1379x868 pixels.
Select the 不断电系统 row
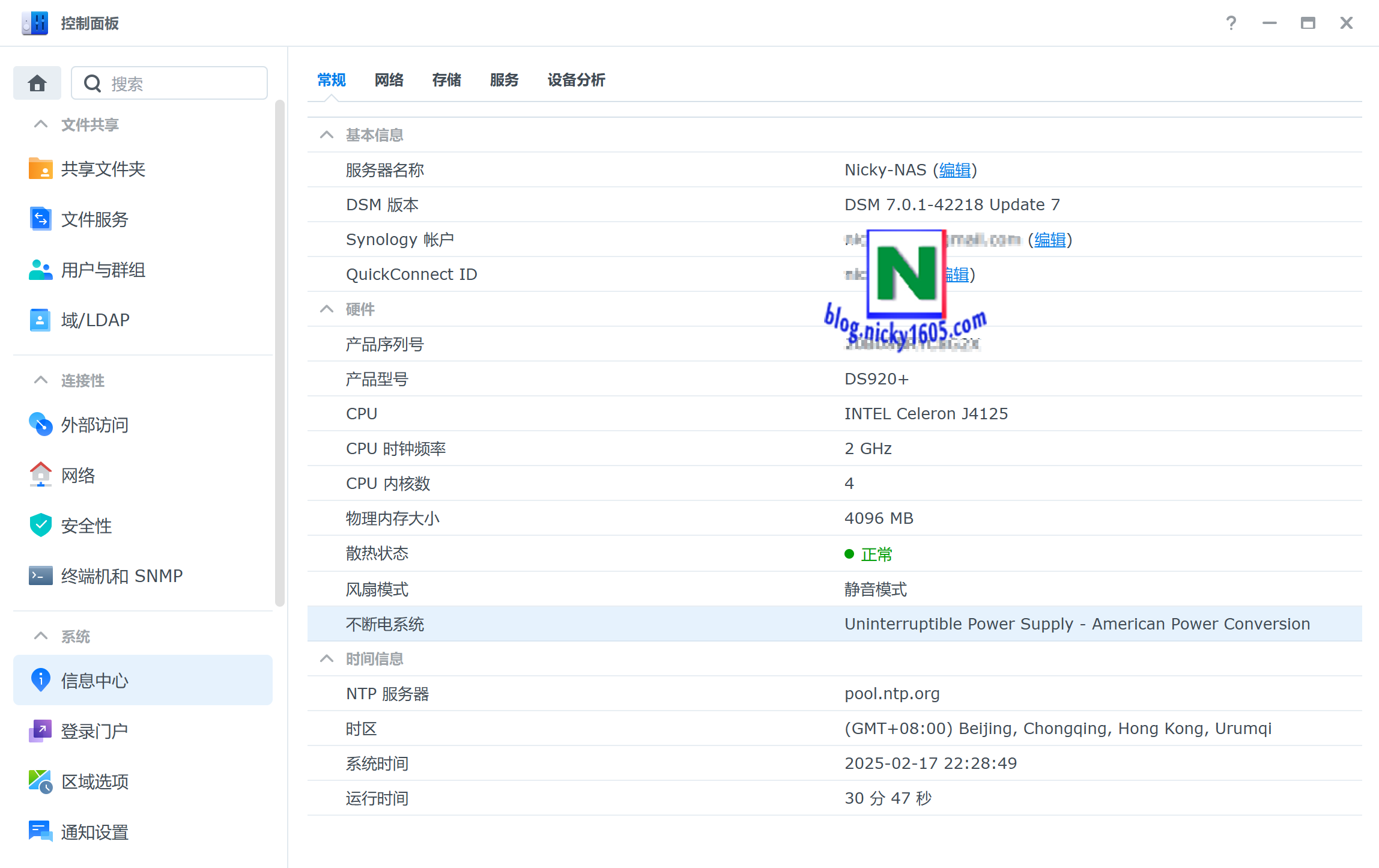[x=834, y=624]
